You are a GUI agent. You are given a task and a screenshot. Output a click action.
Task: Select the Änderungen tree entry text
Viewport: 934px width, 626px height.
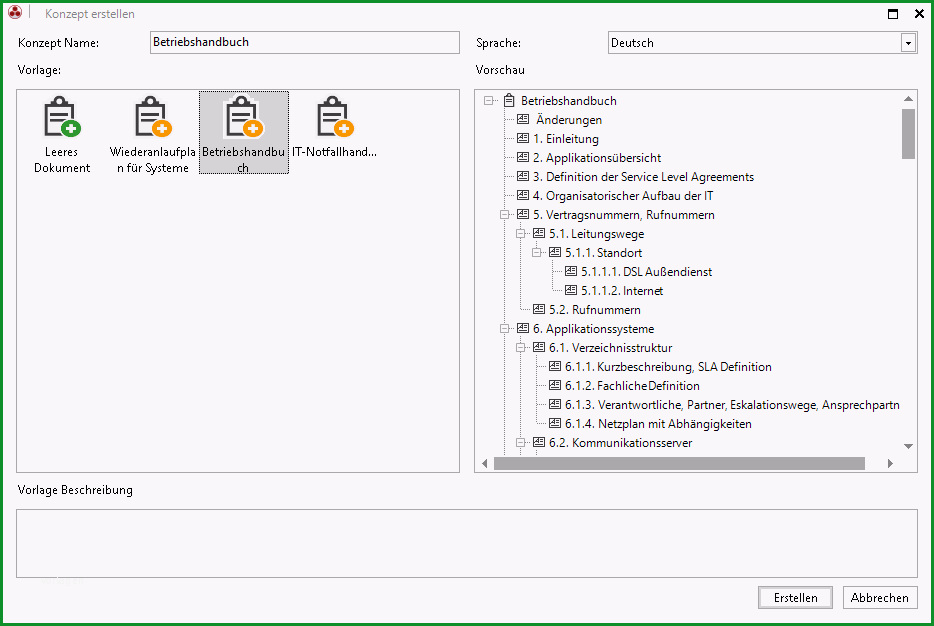(569, 120)
